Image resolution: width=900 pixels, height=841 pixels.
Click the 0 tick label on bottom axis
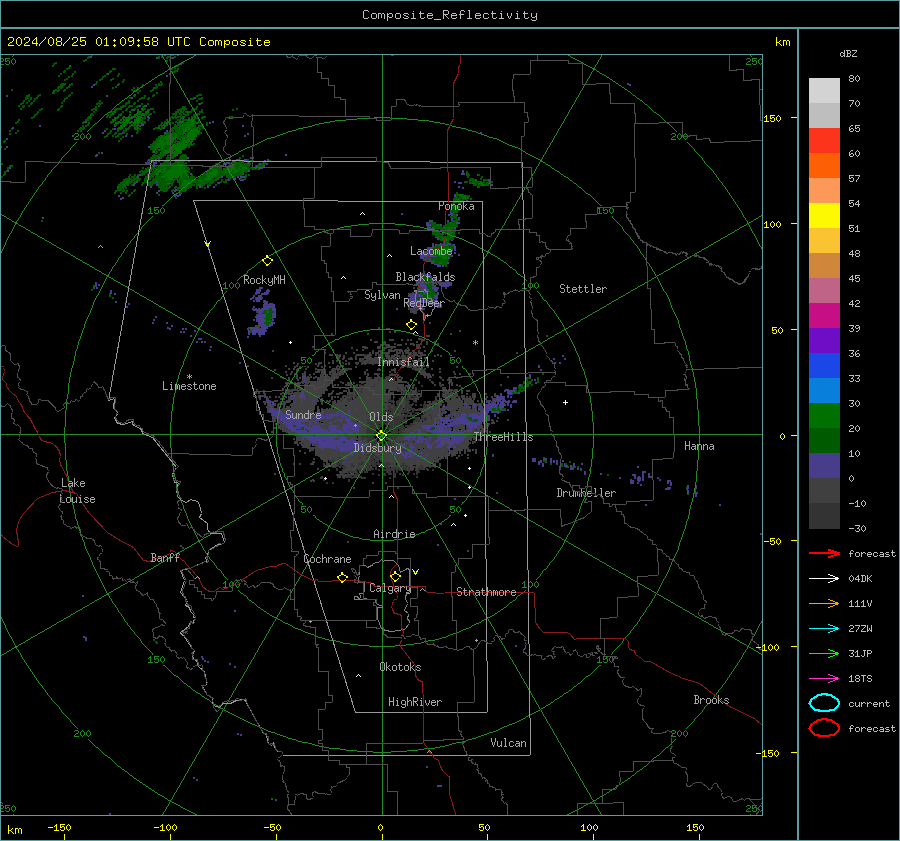click(381, 827)
